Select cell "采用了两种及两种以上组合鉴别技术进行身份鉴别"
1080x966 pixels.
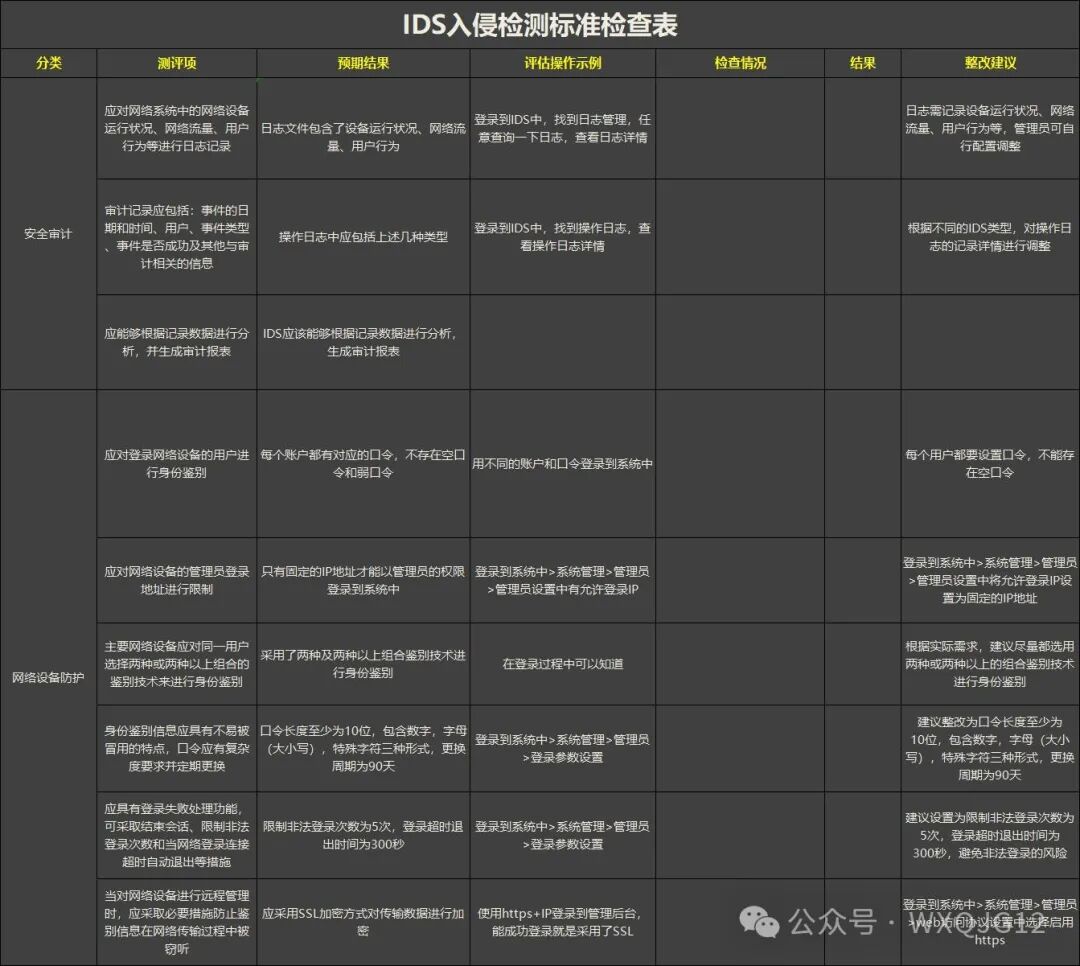click(363, 664)
